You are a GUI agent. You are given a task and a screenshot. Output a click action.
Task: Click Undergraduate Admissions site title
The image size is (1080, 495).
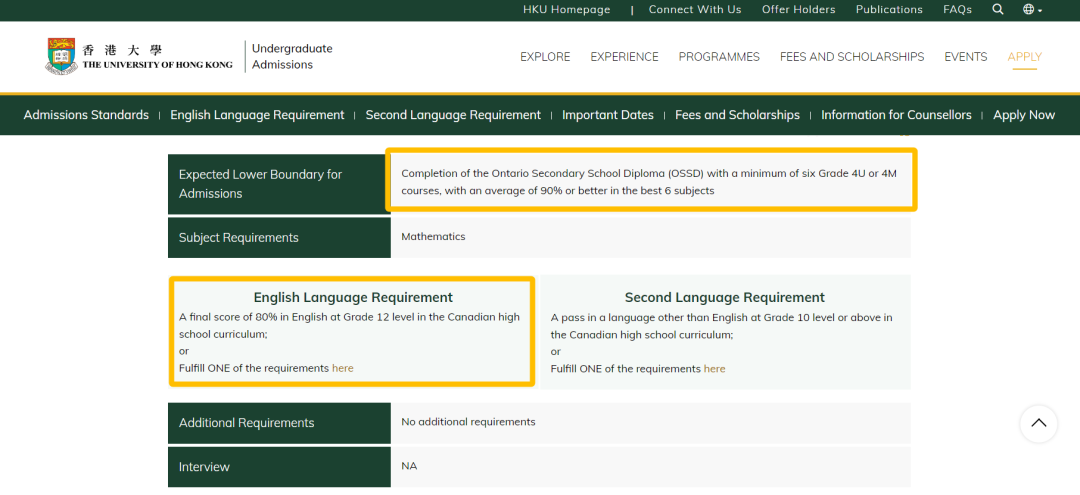click(292, 56)
